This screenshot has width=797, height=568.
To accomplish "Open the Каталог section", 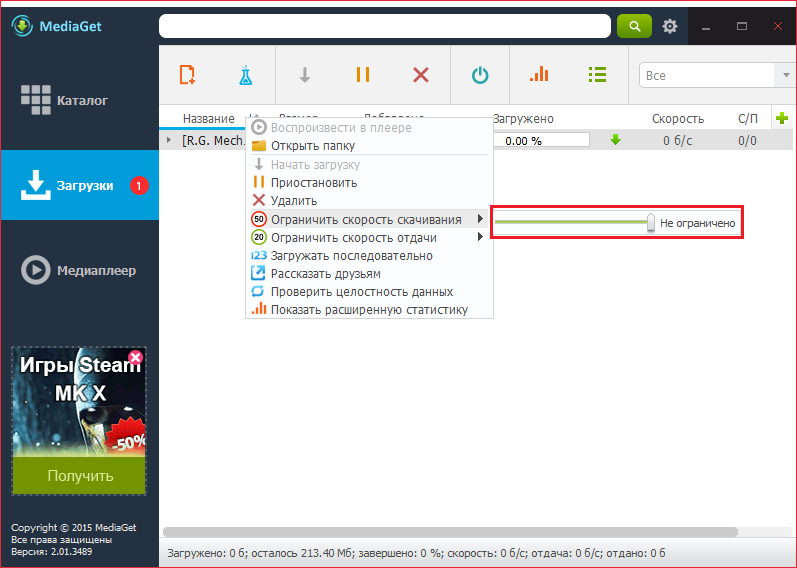I will click(x=80, y=100).
